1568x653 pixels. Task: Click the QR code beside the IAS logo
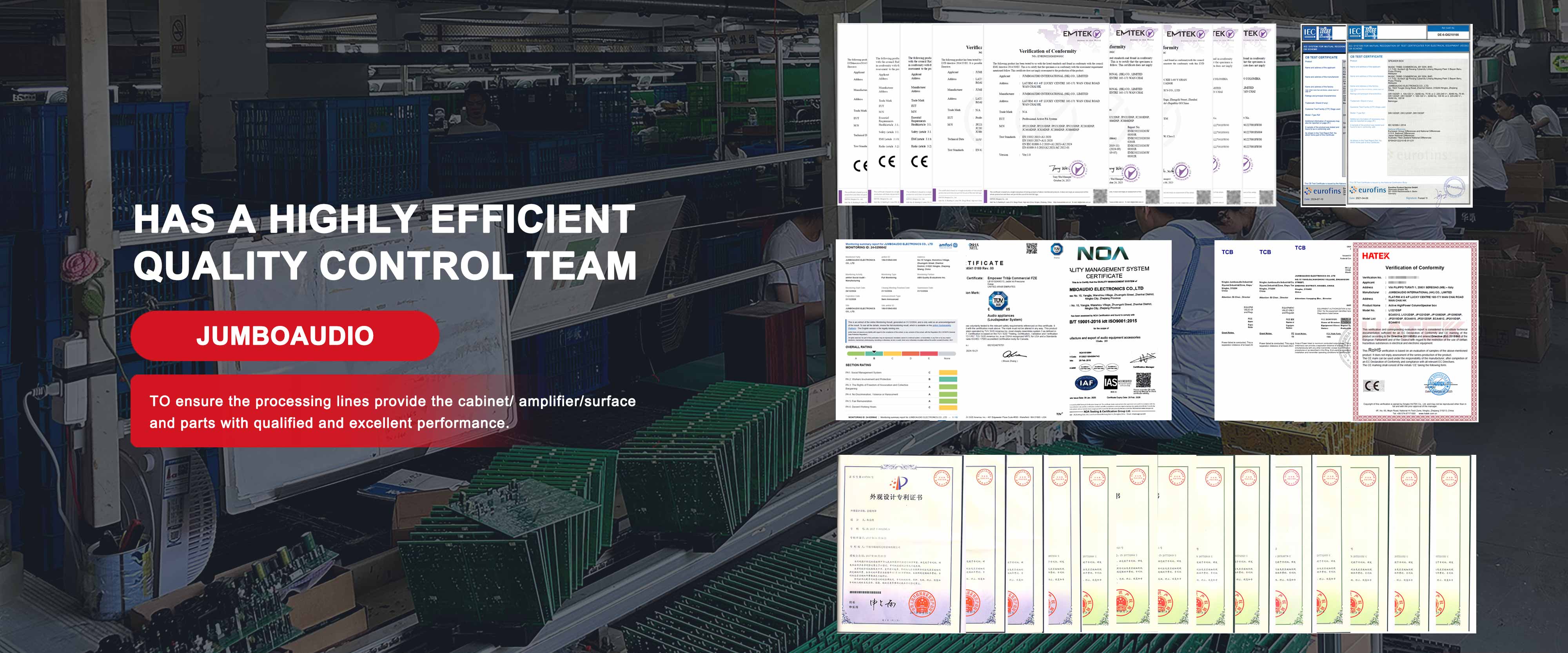point(1143,380)
